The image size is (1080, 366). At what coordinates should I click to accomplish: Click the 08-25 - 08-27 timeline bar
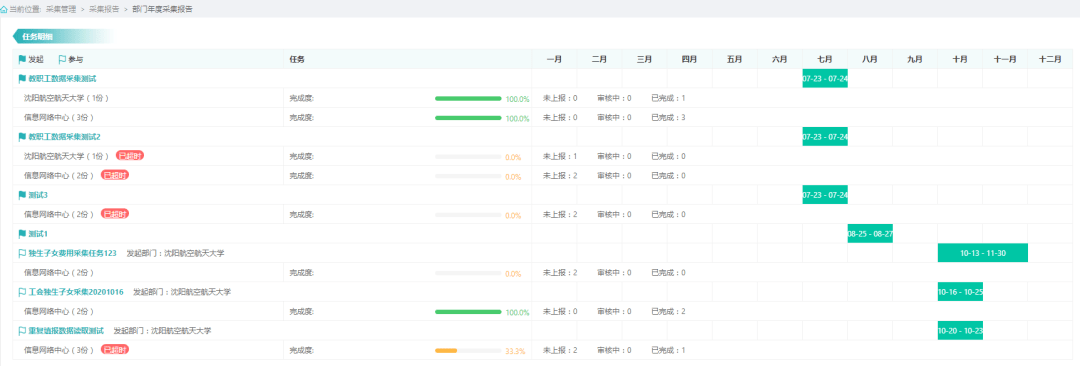[x=870, y=234]
